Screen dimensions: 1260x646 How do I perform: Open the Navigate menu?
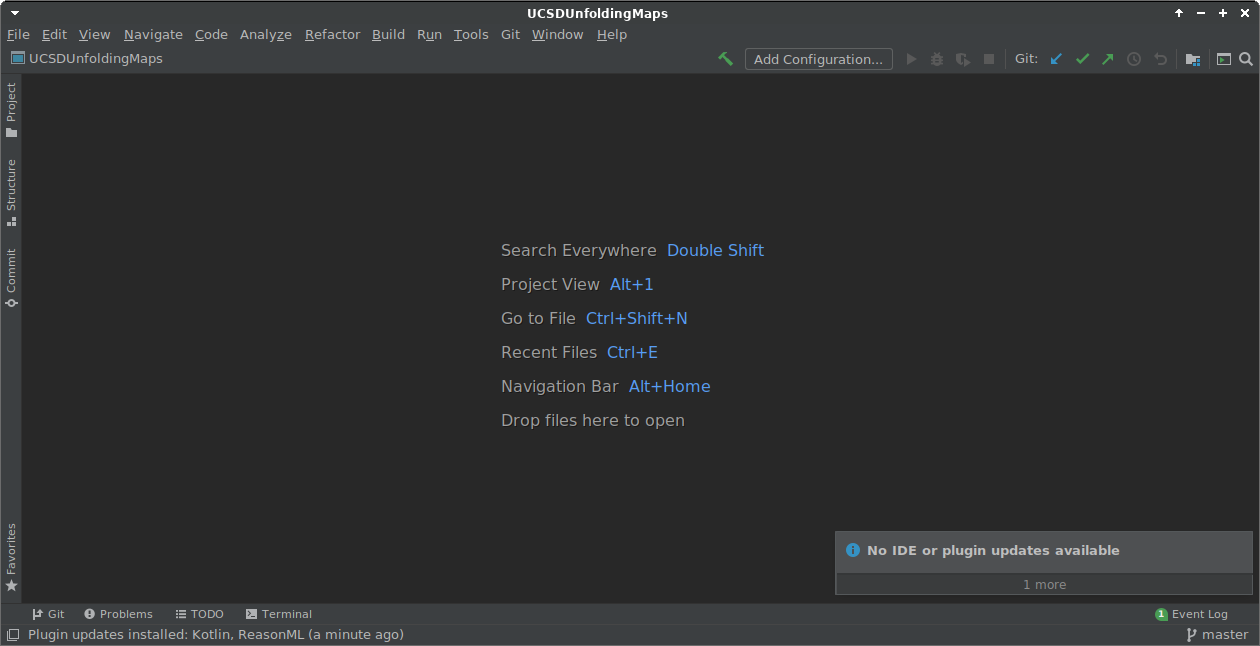tap(153, 34)
